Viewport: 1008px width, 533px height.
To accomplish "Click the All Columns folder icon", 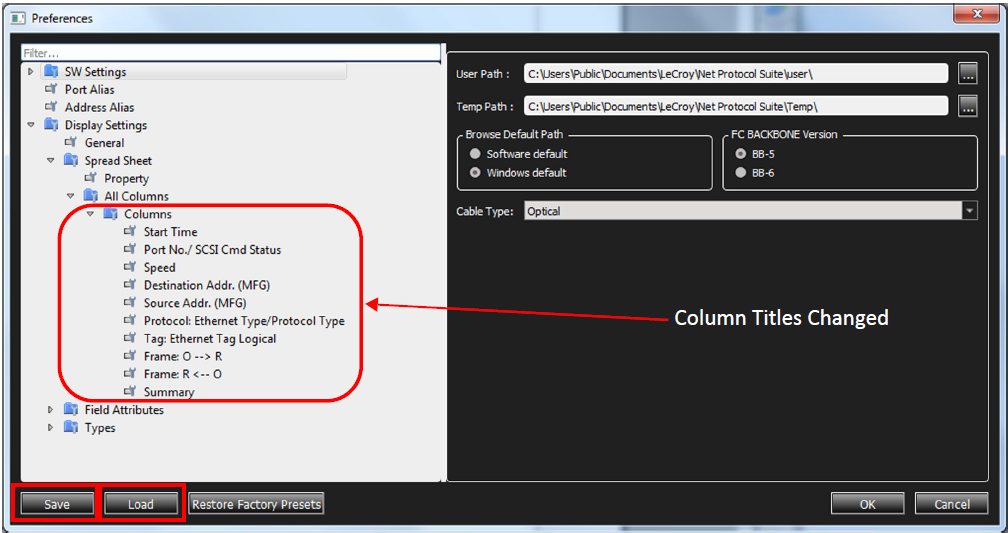I will [x=91, y=195].
